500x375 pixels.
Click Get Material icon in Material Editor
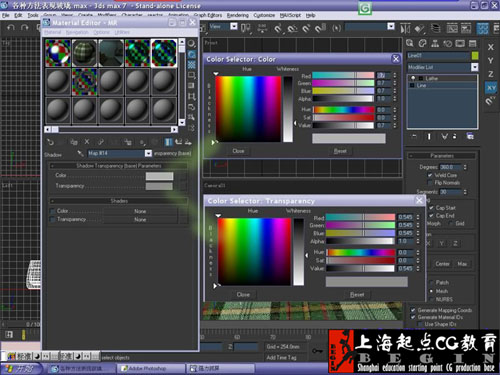click(x=50, y=142)
